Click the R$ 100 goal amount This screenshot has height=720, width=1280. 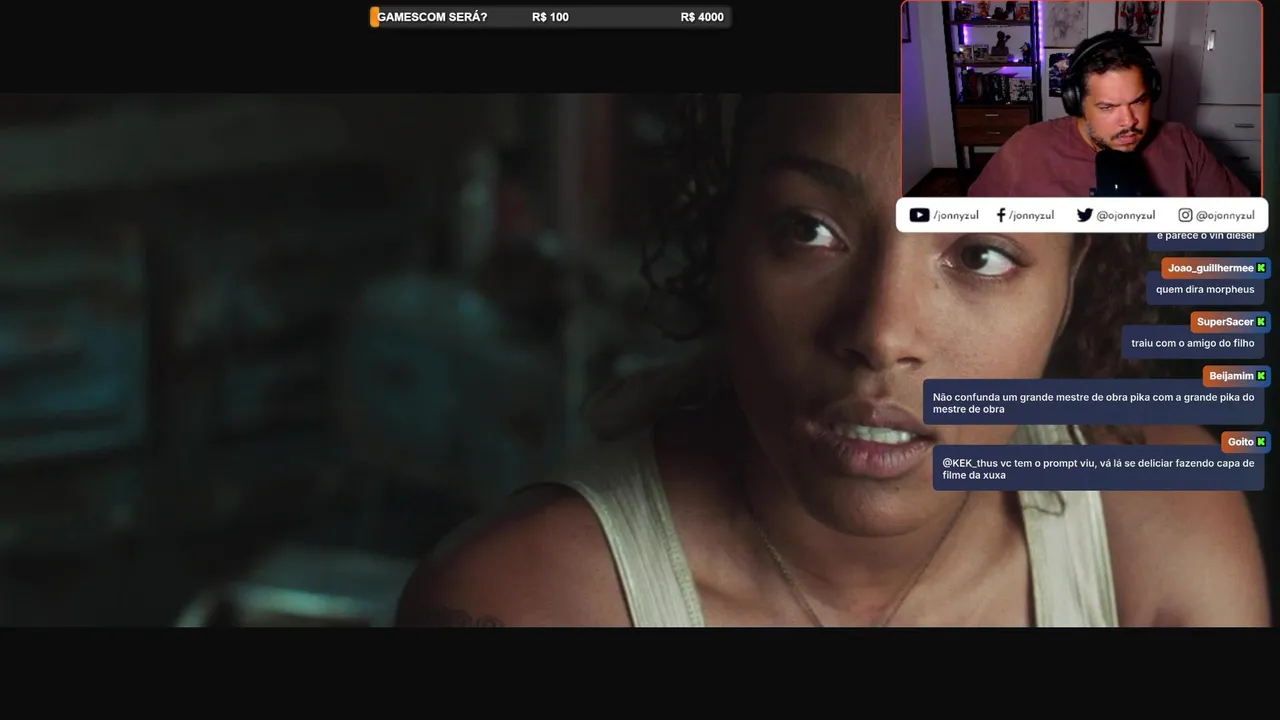pos(550,17)
